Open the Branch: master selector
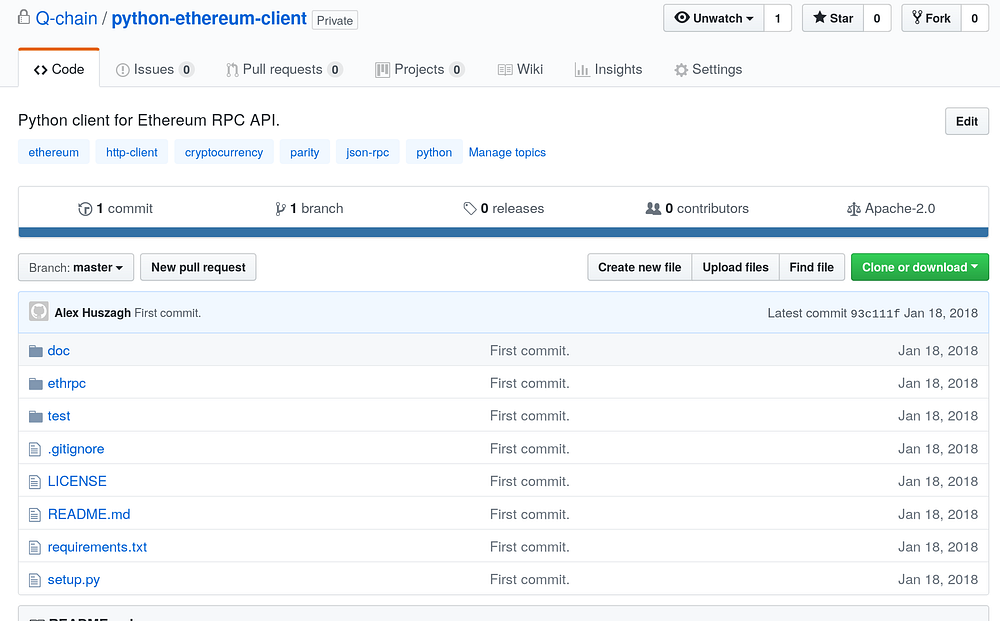The image size is (1000, 621). 76,267
